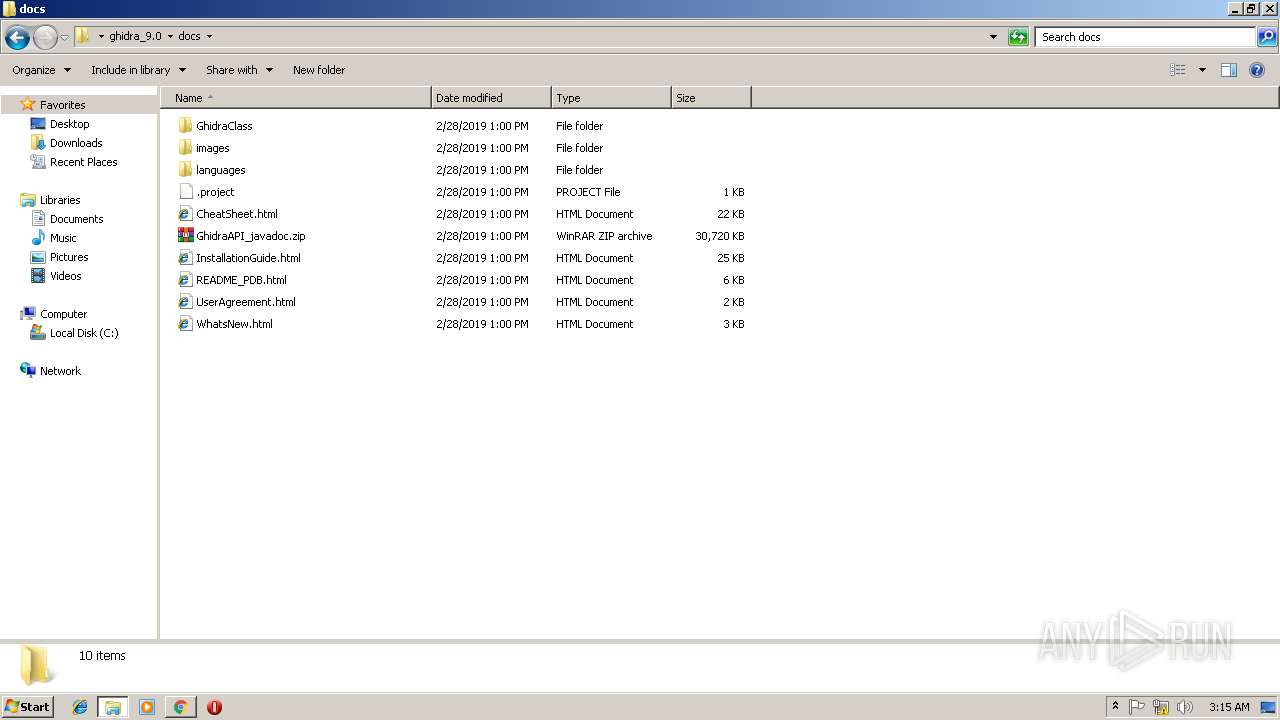Open Internet Explorer from the taskbar
Screen dimensions: 1280x720
click(x=80, y=707)
